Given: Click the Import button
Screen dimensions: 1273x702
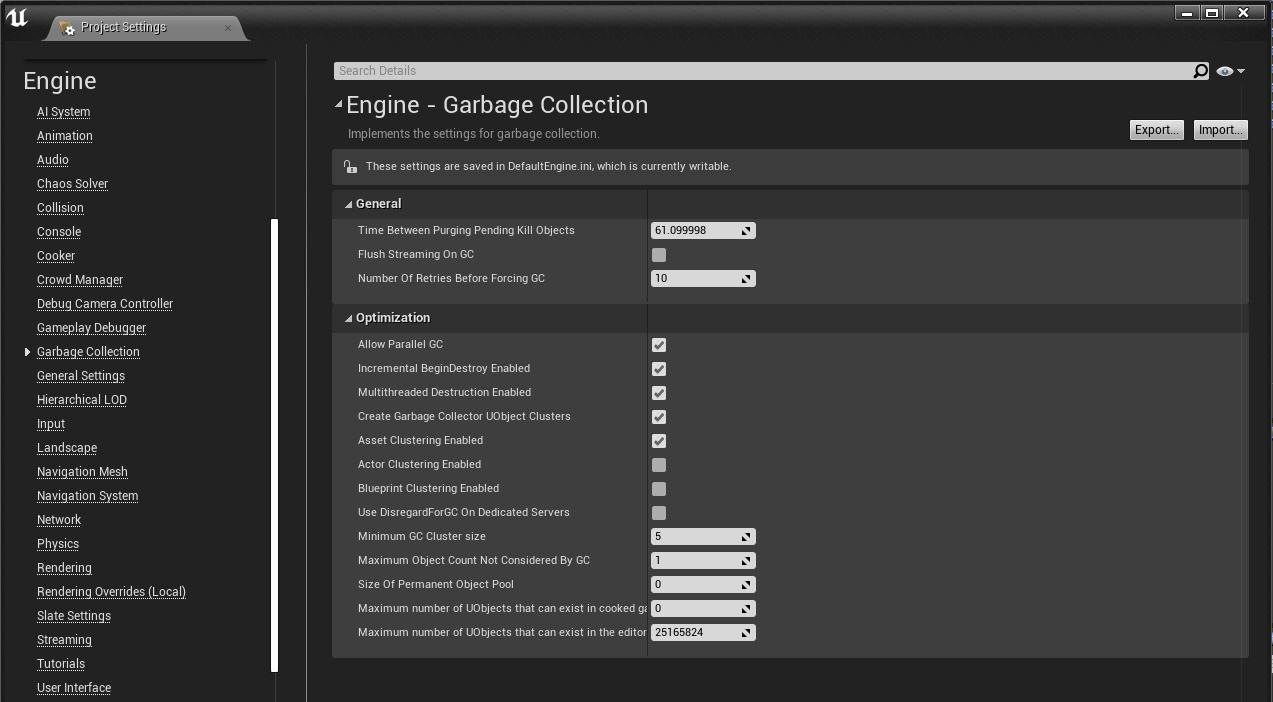Looking at the screenshot, I should click(1220, 129).
